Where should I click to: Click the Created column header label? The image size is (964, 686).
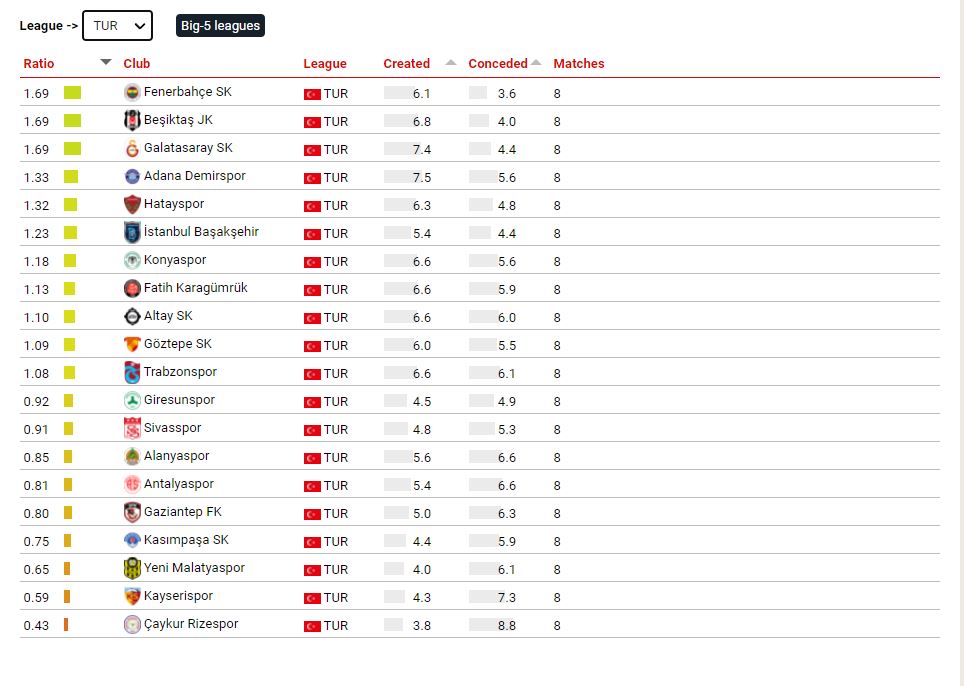pyautogui.click(x=406, y=63)
